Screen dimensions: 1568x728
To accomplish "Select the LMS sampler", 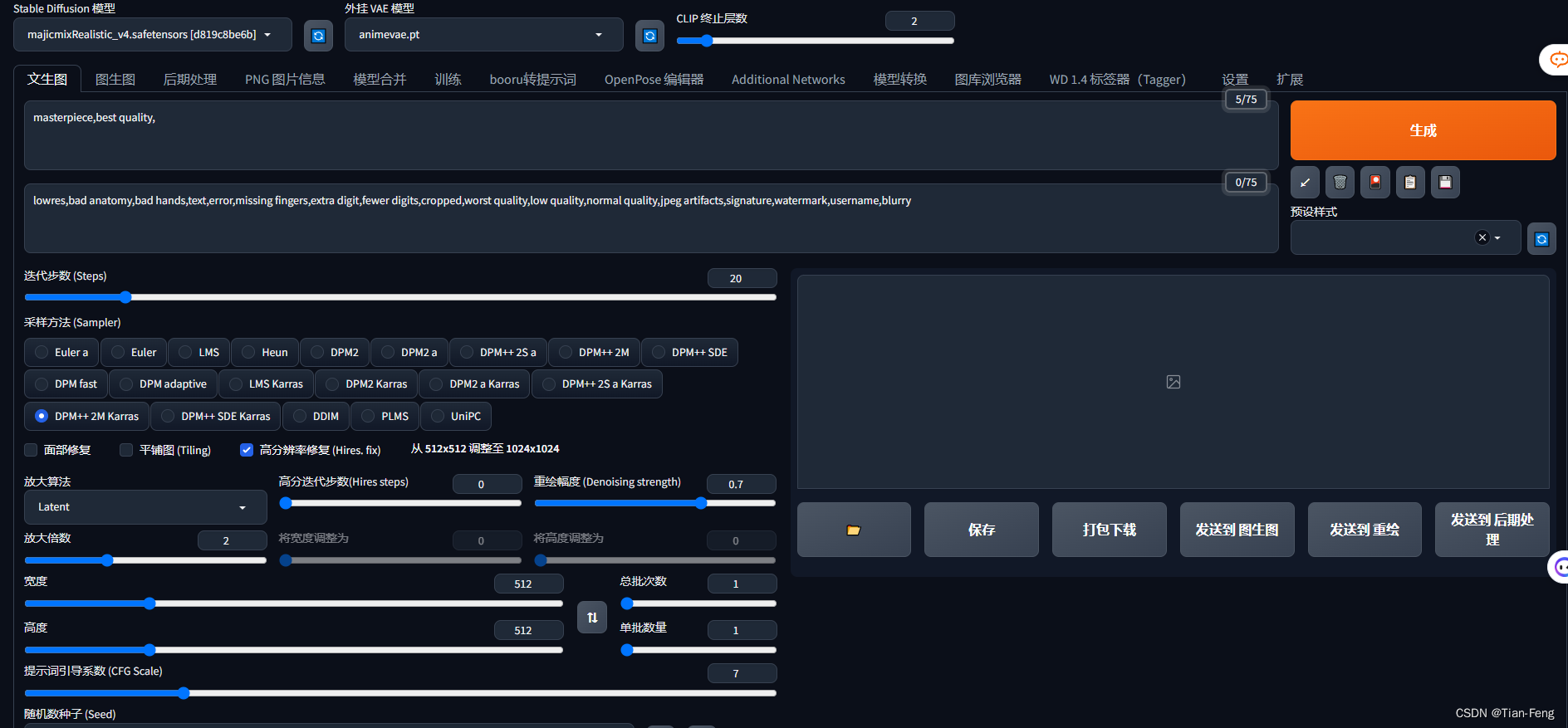I will pos(199,352).
